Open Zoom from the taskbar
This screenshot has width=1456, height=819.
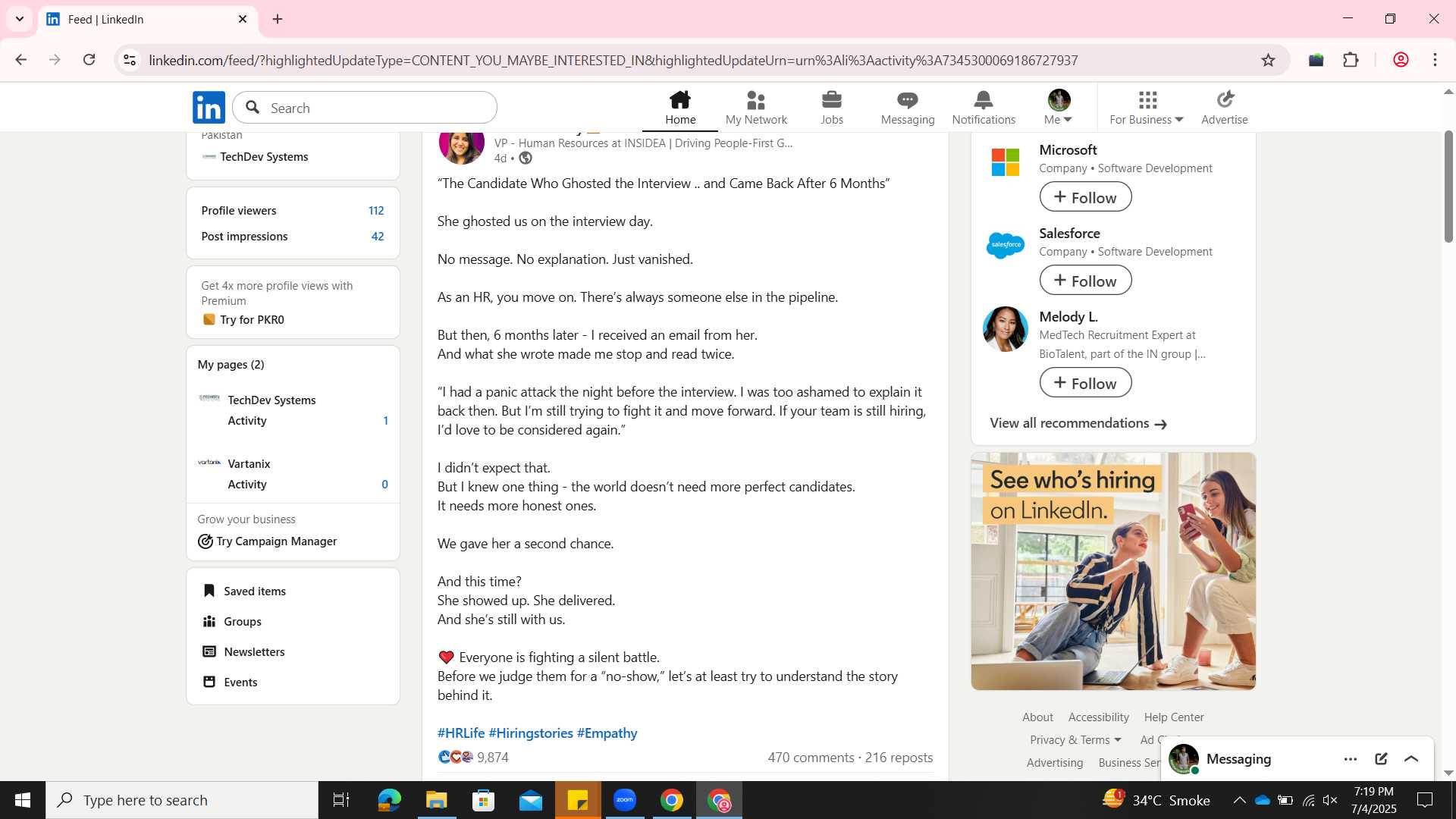(624, 800)
